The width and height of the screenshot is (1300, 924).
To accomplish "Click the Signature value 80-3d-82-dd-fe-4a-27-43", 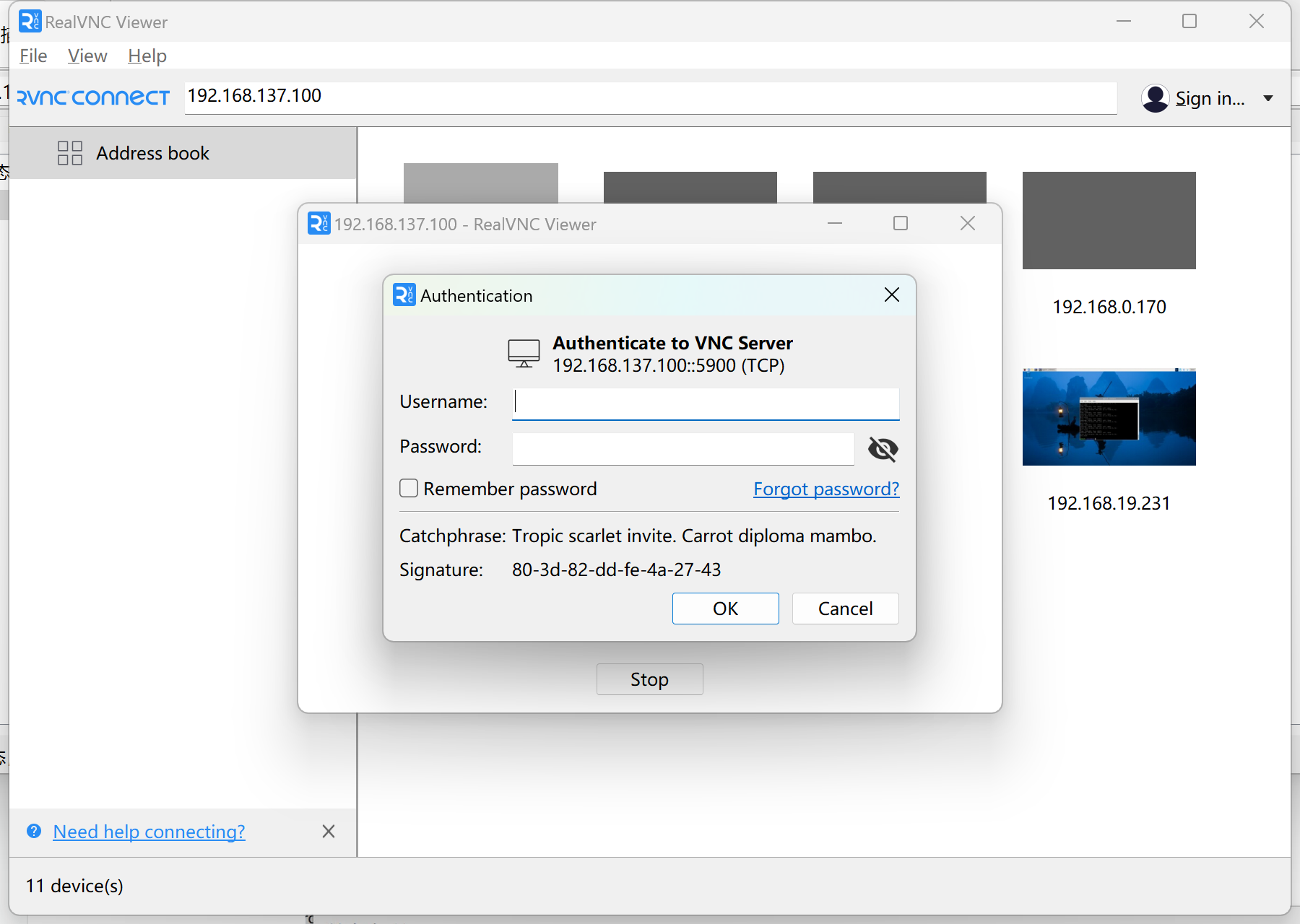I will pyautogui.click(x=616, y=570).
